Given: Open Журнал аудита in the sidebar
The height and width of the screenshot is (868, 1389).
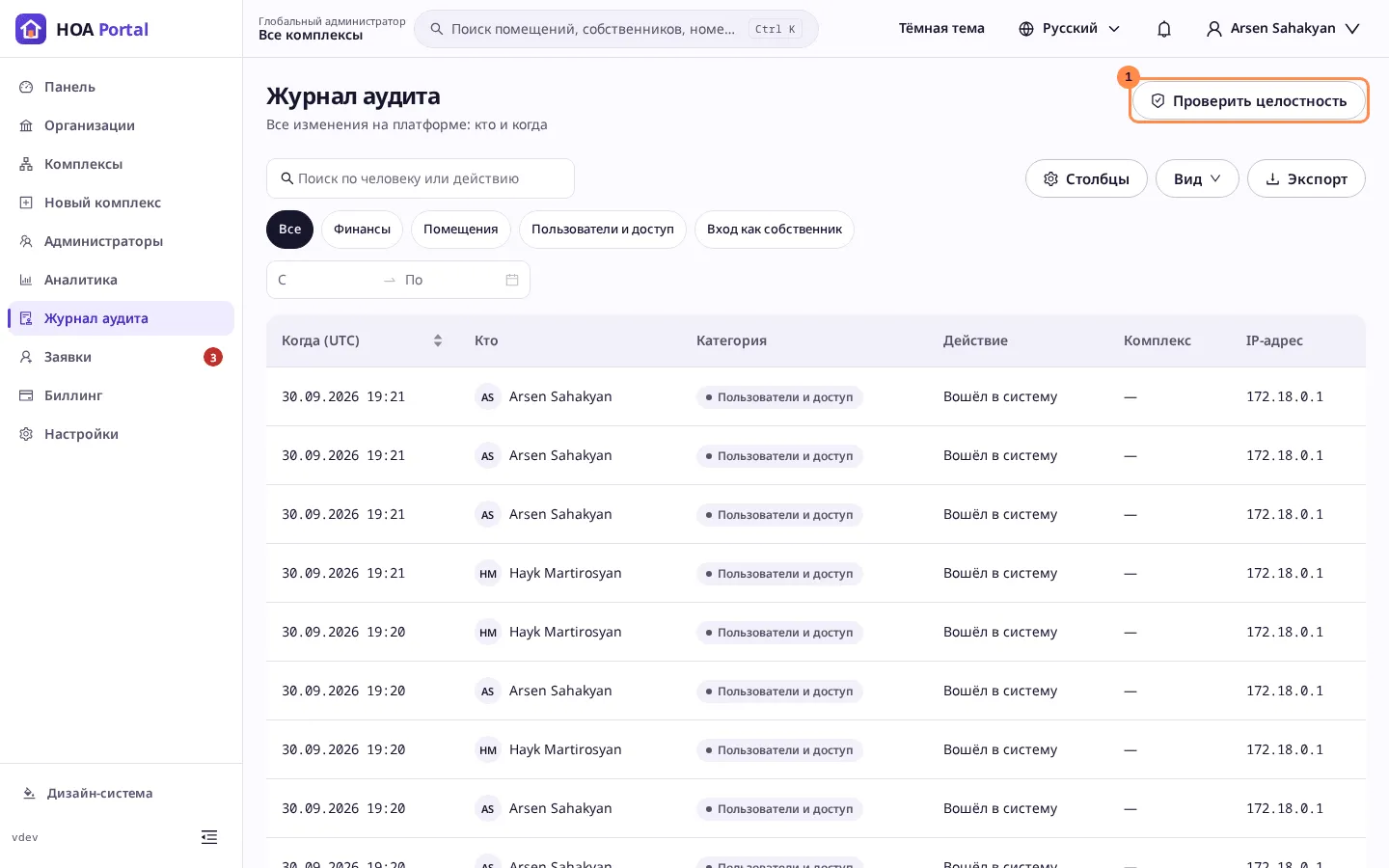Looking at the screenshot, I should pyautogui.click(x=121, y=318).
